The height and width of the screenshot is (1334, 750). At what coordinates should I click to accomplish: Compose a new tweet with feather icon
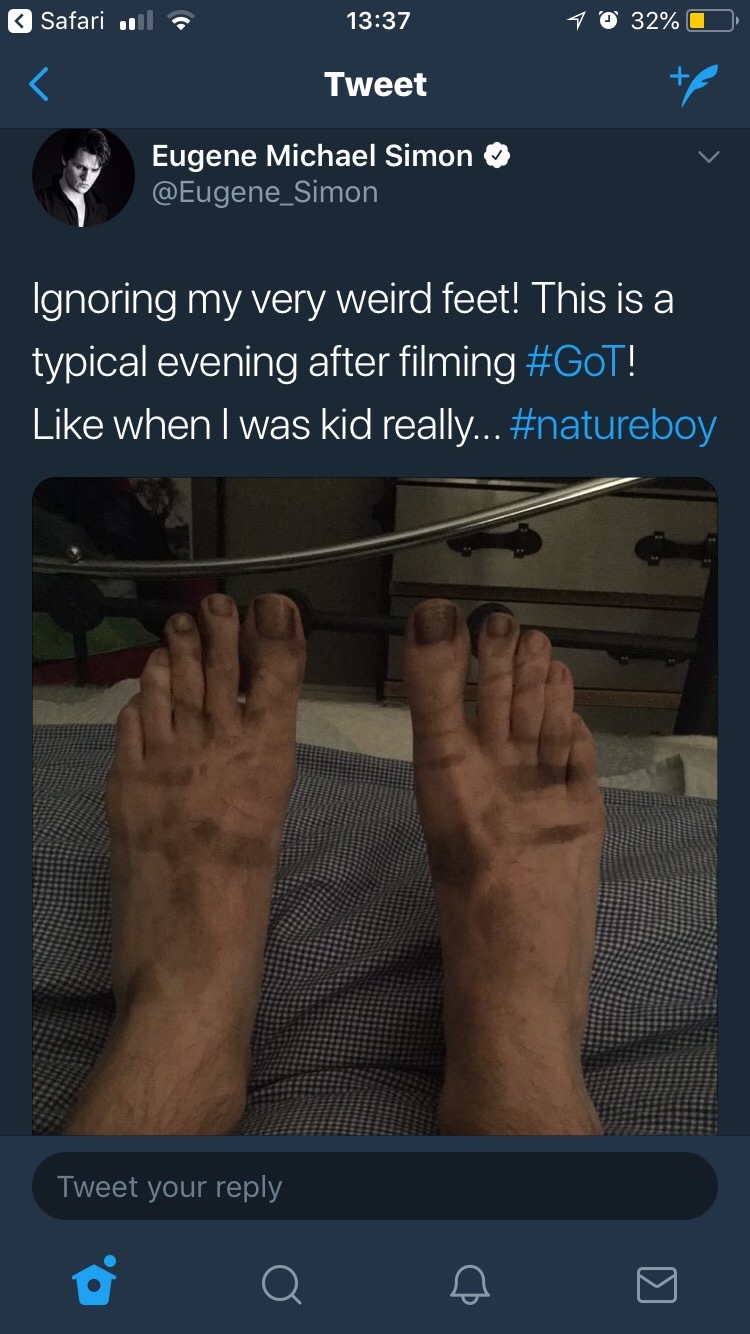(x=693, y=85)
